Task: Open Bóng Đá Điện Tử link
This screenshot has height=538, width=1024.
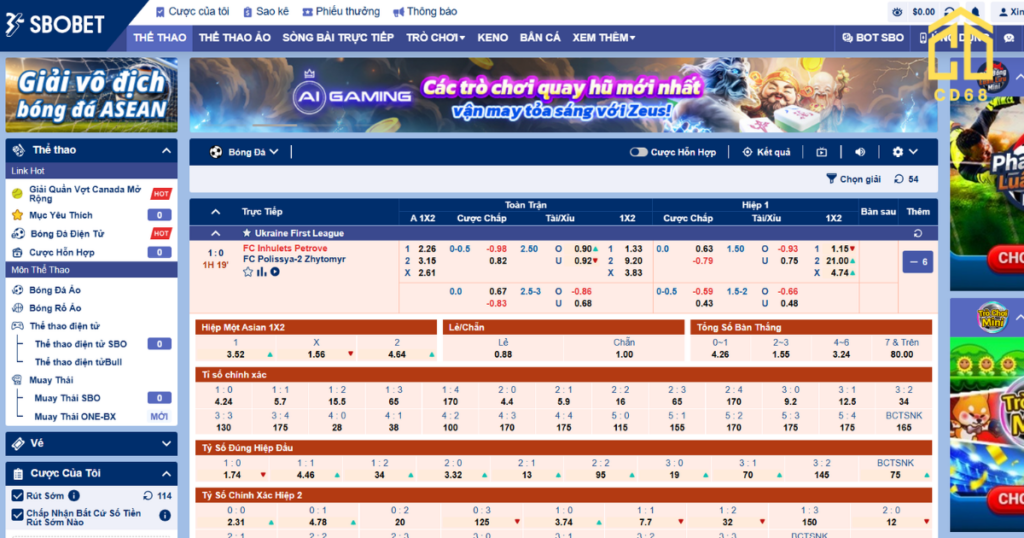Action: point(67,234)
